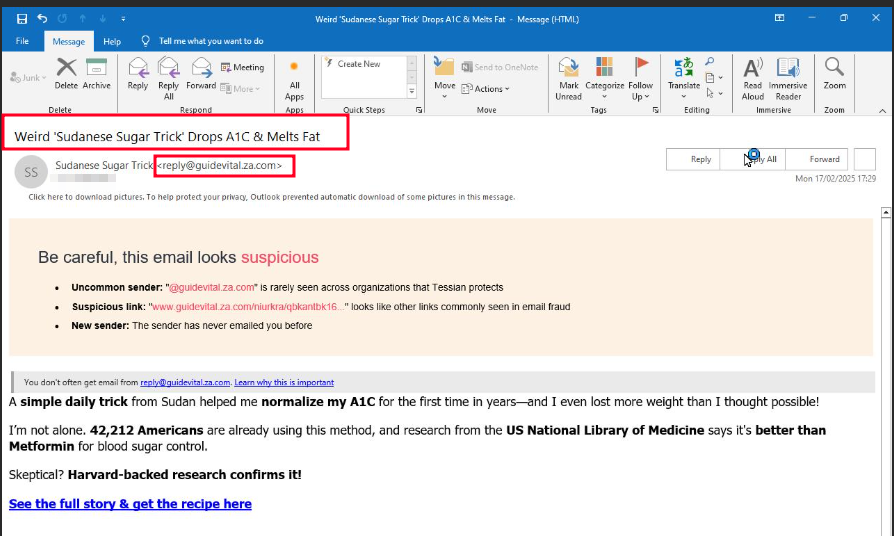Mark the message as Unread
The width and height of the screenshot is (894, 536).
click(568, 77)
